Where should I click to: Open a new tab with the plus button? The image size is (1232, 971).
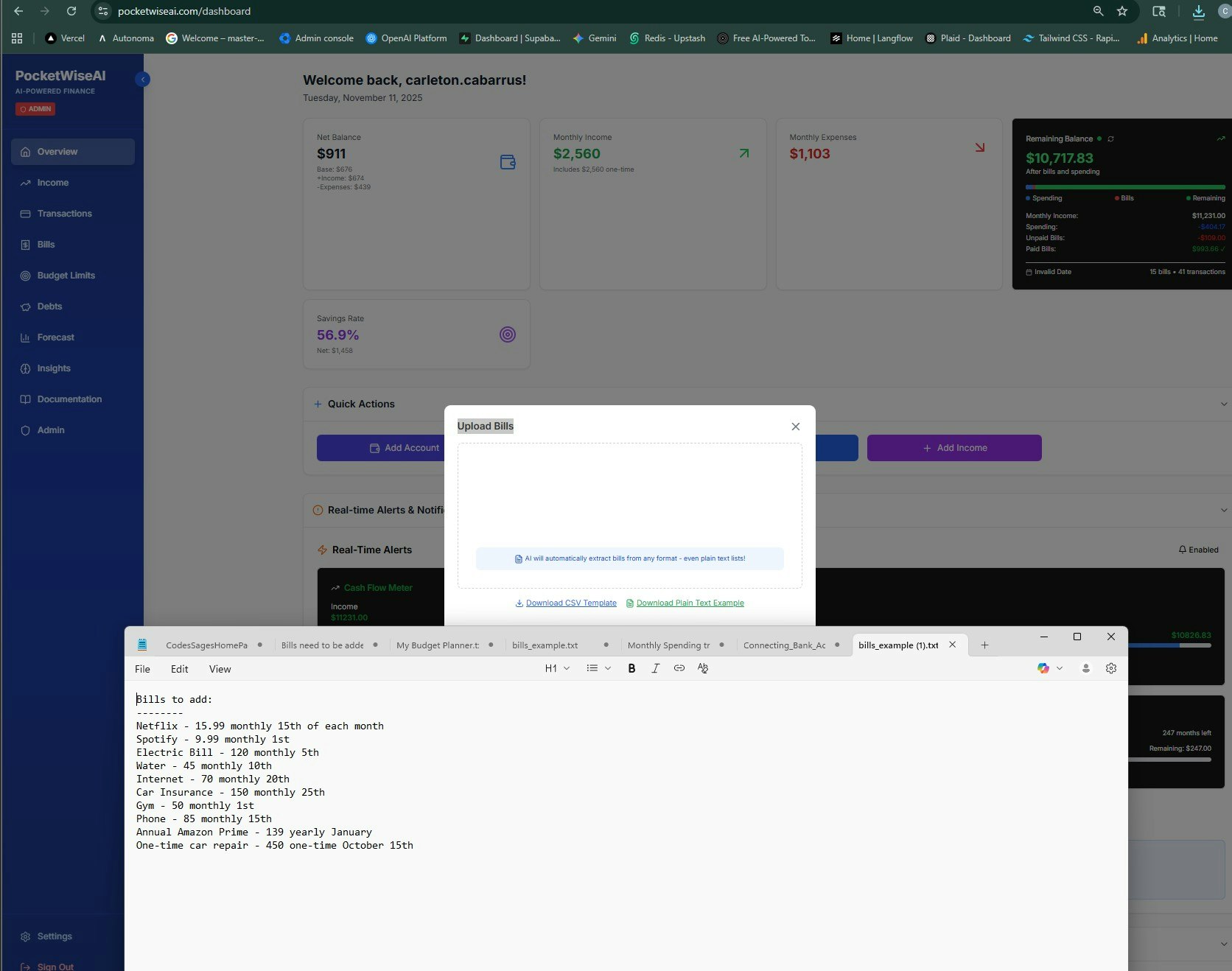(x=984, y=645)
